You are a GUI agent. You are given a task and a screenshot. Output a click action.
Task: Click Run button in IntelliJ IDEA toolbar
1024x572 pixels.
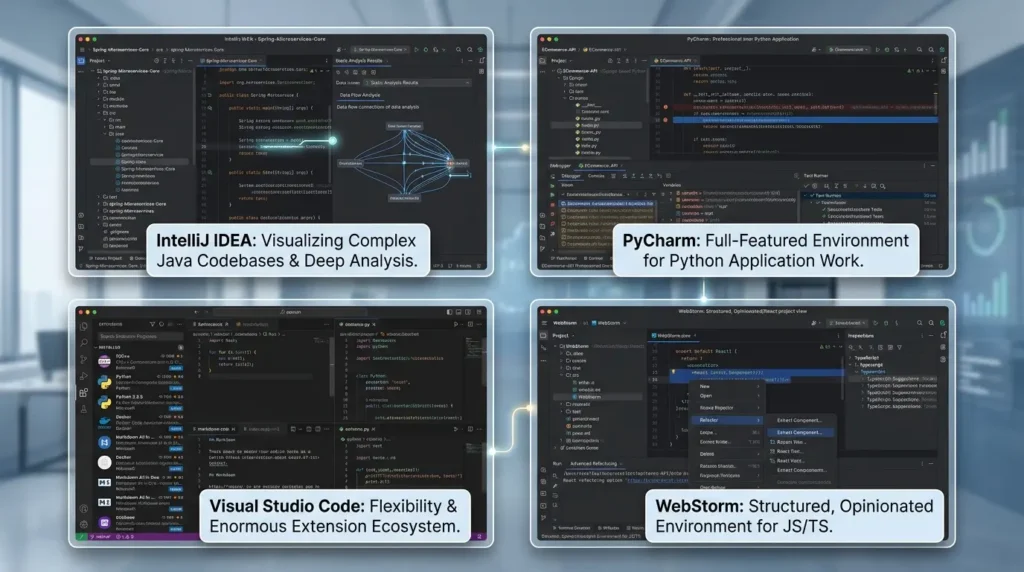(x=416, y=50)
